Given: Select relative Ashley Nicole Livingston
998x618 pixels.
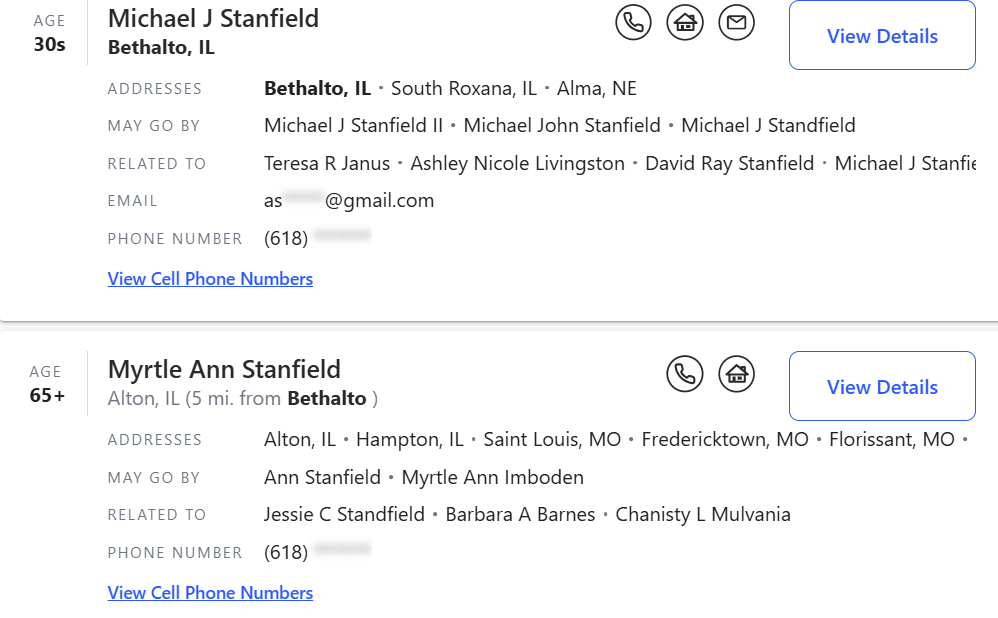Looking at the screenshot, I should pyautogui.click(x=517, y=163).
